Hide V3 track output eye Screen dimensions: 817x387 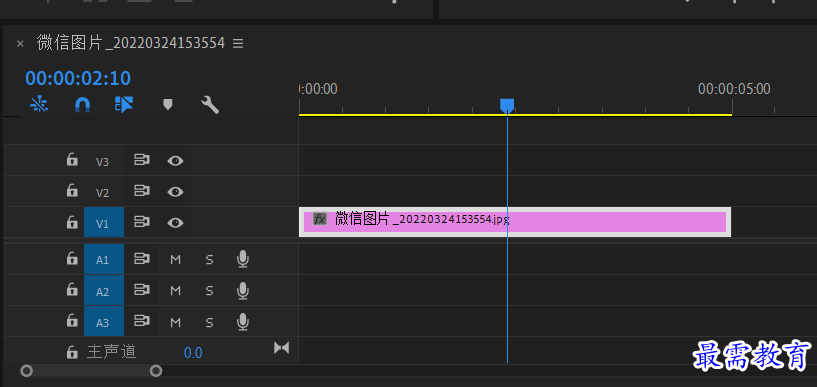[176, 160]
